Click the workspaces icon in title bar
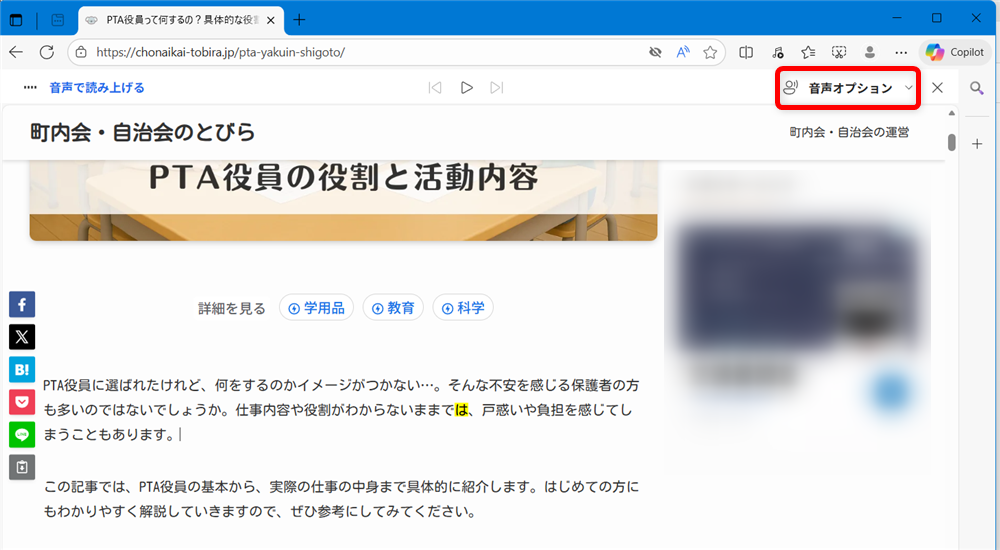 57,20
